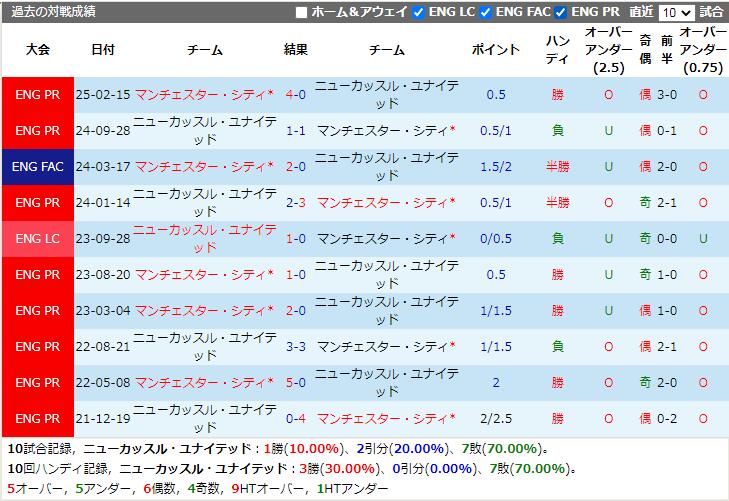Open the 3-3 result from 22-08-21
Viewport: 729px width, 501px height.
[x=295, y=347]
